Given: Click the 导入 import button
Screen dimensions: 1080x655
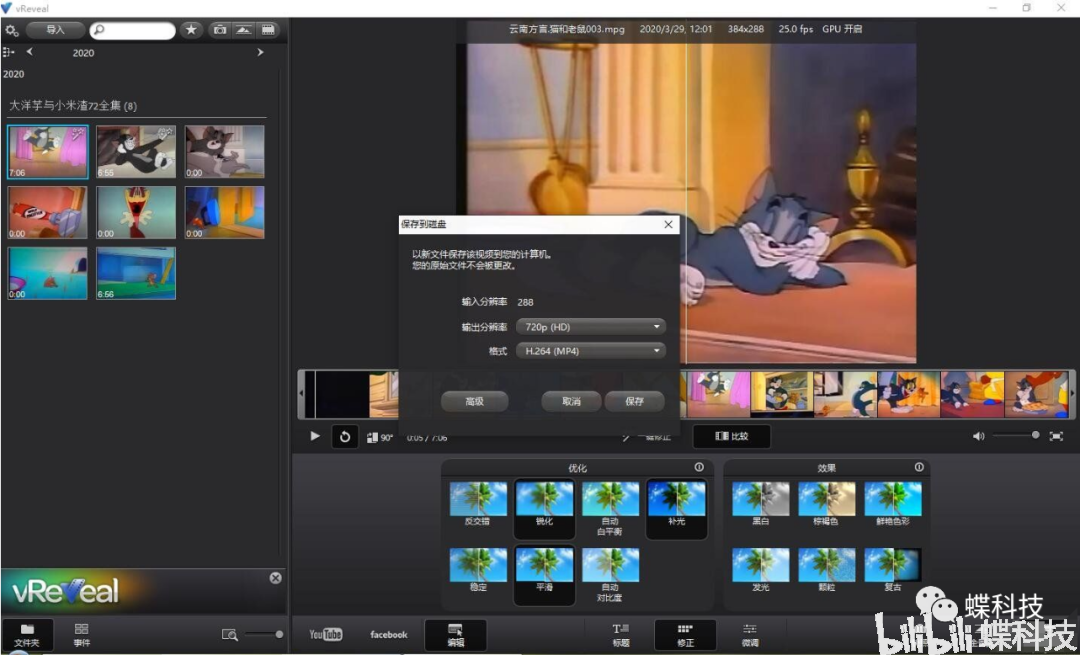Looking at the screenshot, I should 56,30.
